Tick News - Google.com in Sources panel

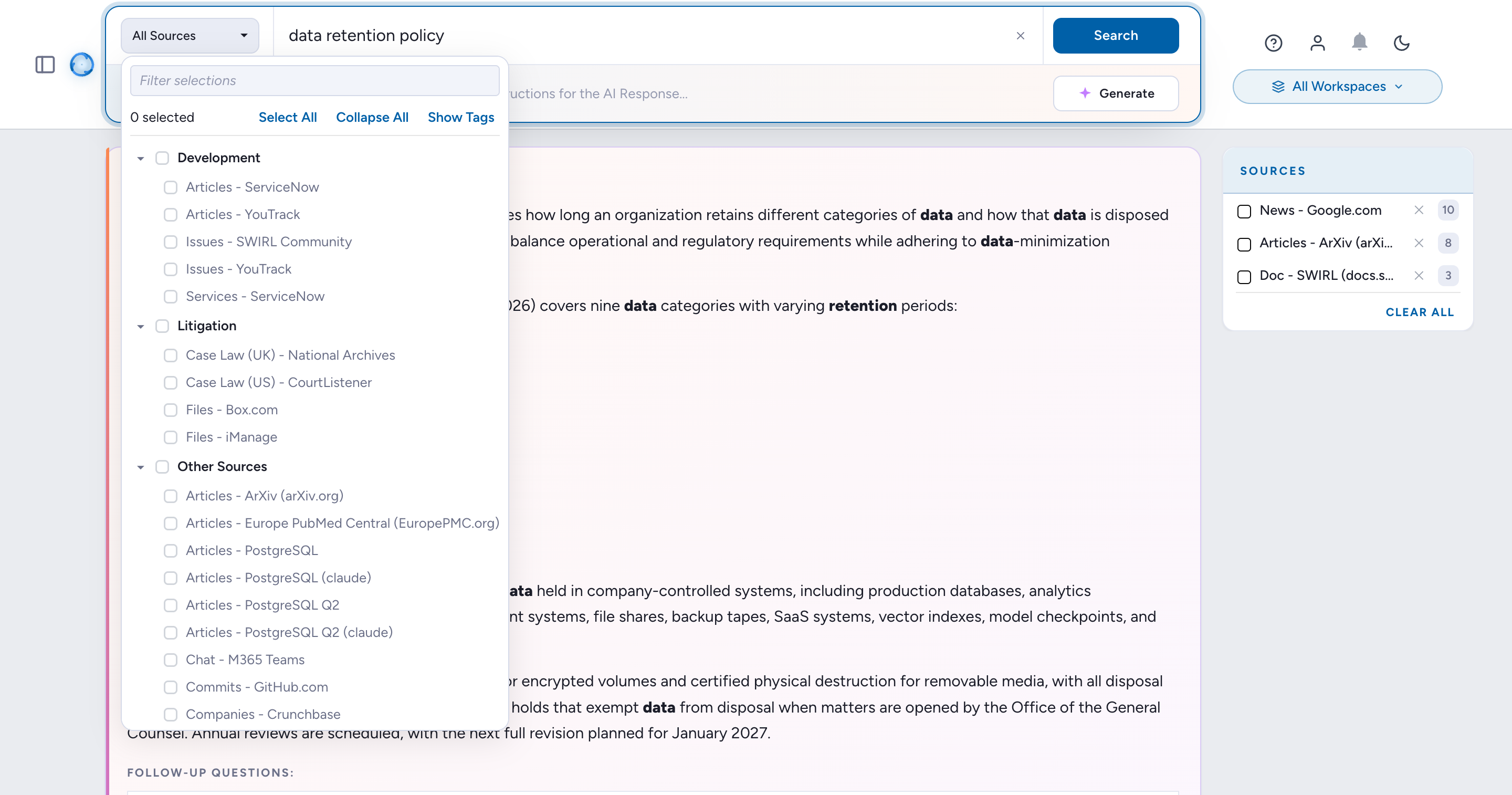pyautogui.click(x=1244, y=212)
